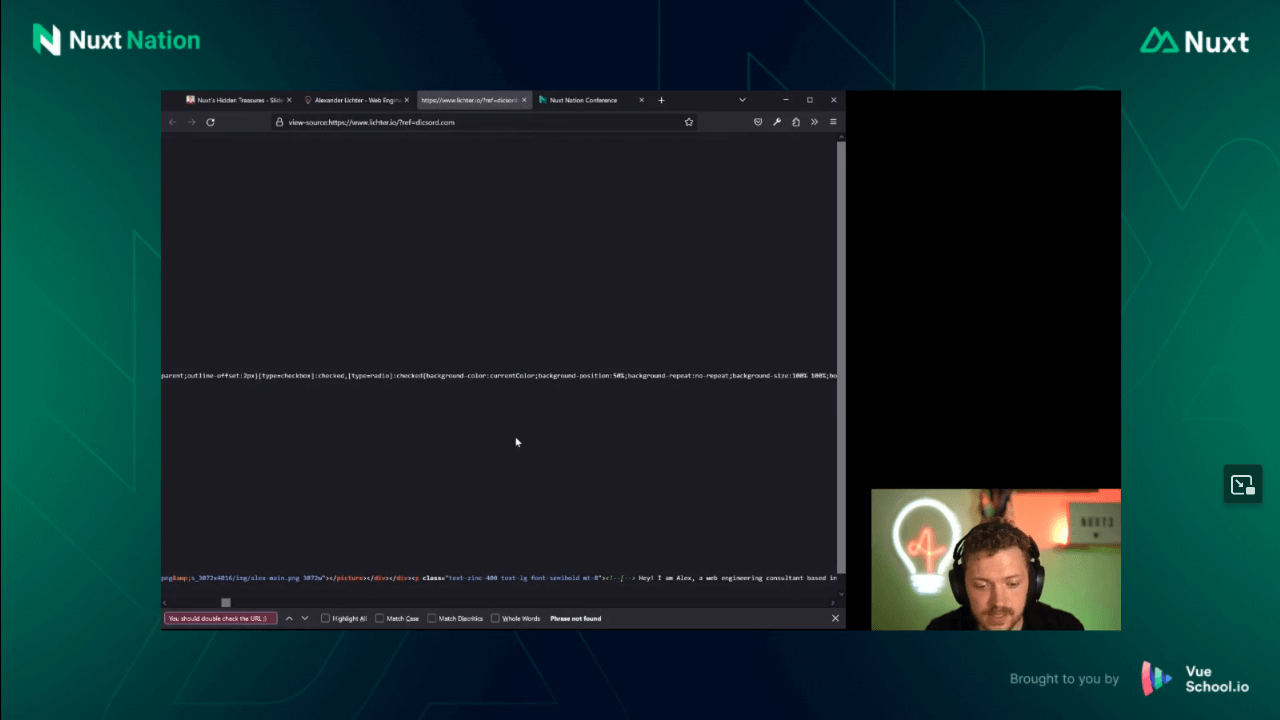Click the horizontal scrollbar thumb
The width and height of the screenshot is (1280, 720).
[x=226, y=602]
